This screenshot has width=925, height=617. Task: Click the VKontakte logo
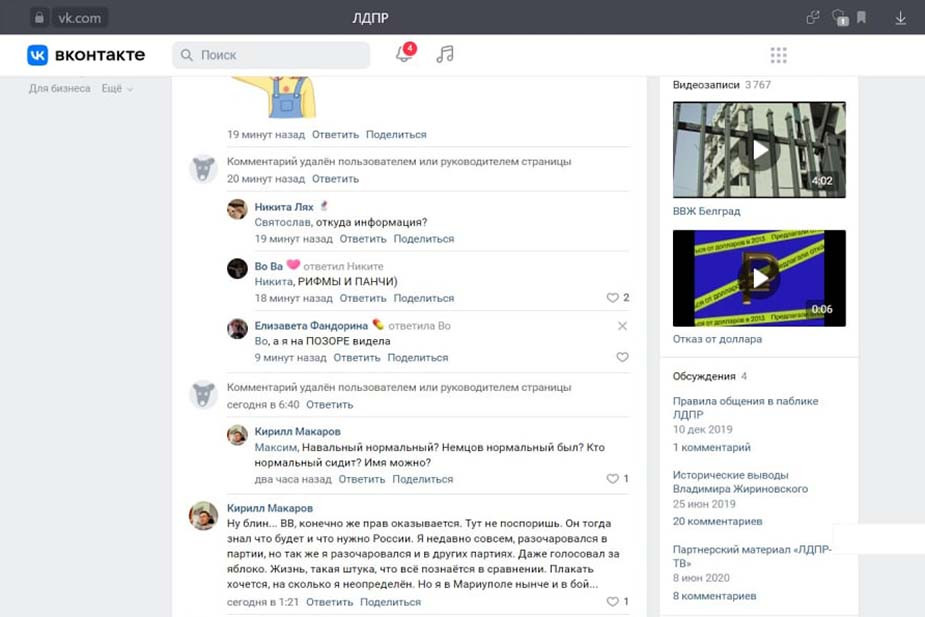click(86, 55)
